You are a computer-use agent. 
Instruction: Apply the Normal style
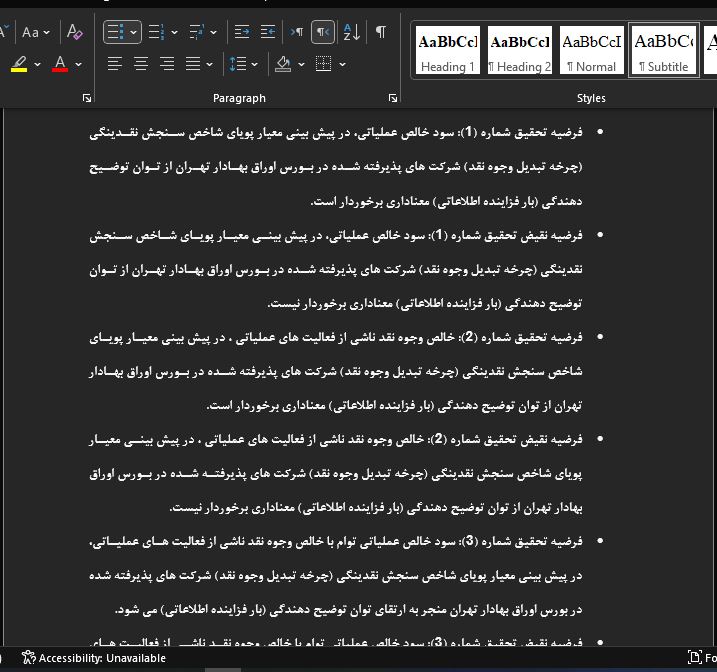(x=591, y=50)
